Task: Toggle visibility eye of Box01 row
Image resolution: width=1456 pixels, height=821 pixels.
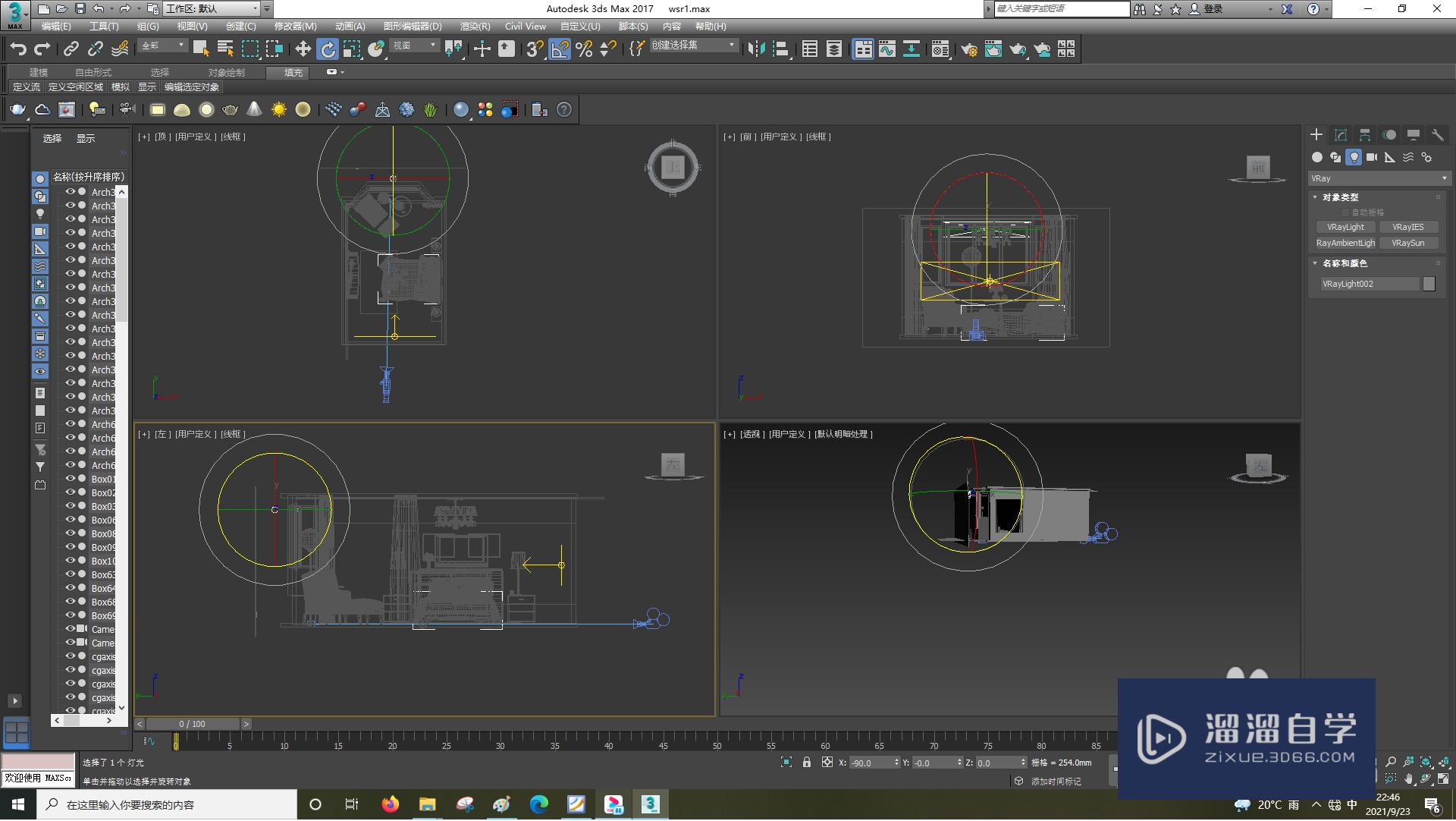Action: (71, 479)
